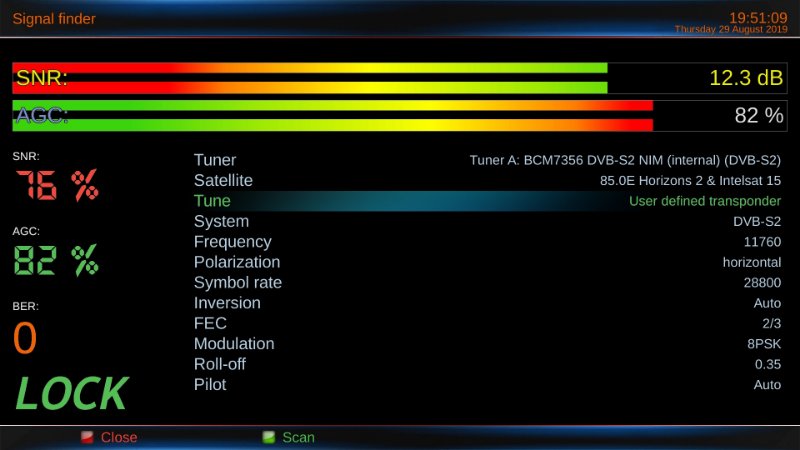Change the horizontal polarization value

click(752, 262)
